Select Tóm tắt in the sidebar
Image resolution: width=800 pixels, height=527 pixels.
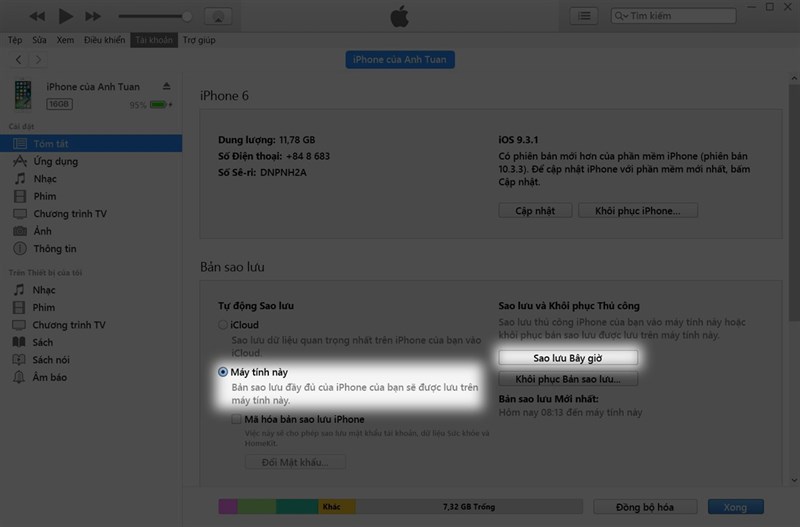[91, 143]
